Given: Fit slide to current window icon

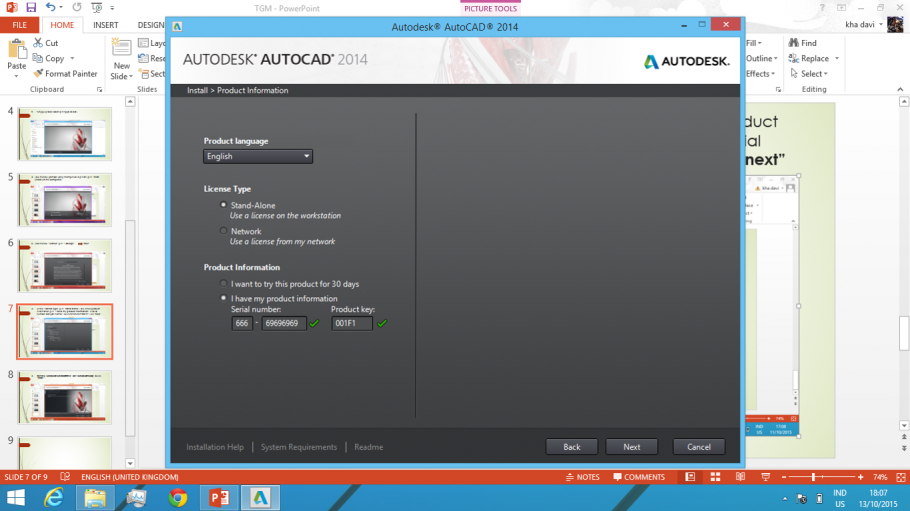Looking at the screenshot, I should pyautogui.click(x=901, y=477).
